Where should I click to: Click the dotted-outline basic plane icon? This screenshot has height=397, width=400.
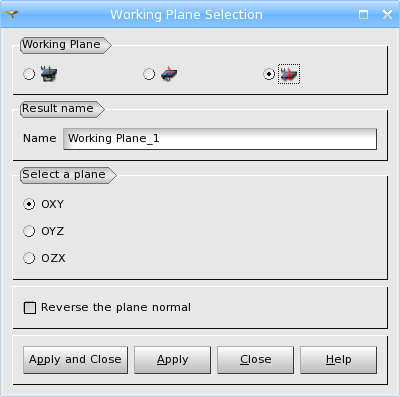point(289,74)
